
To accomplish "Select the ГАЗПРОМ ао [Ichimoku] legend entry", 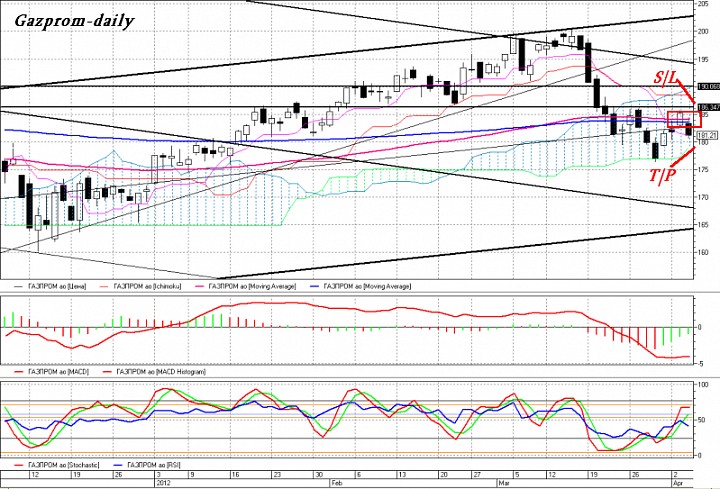I will (x=140, y=287).
